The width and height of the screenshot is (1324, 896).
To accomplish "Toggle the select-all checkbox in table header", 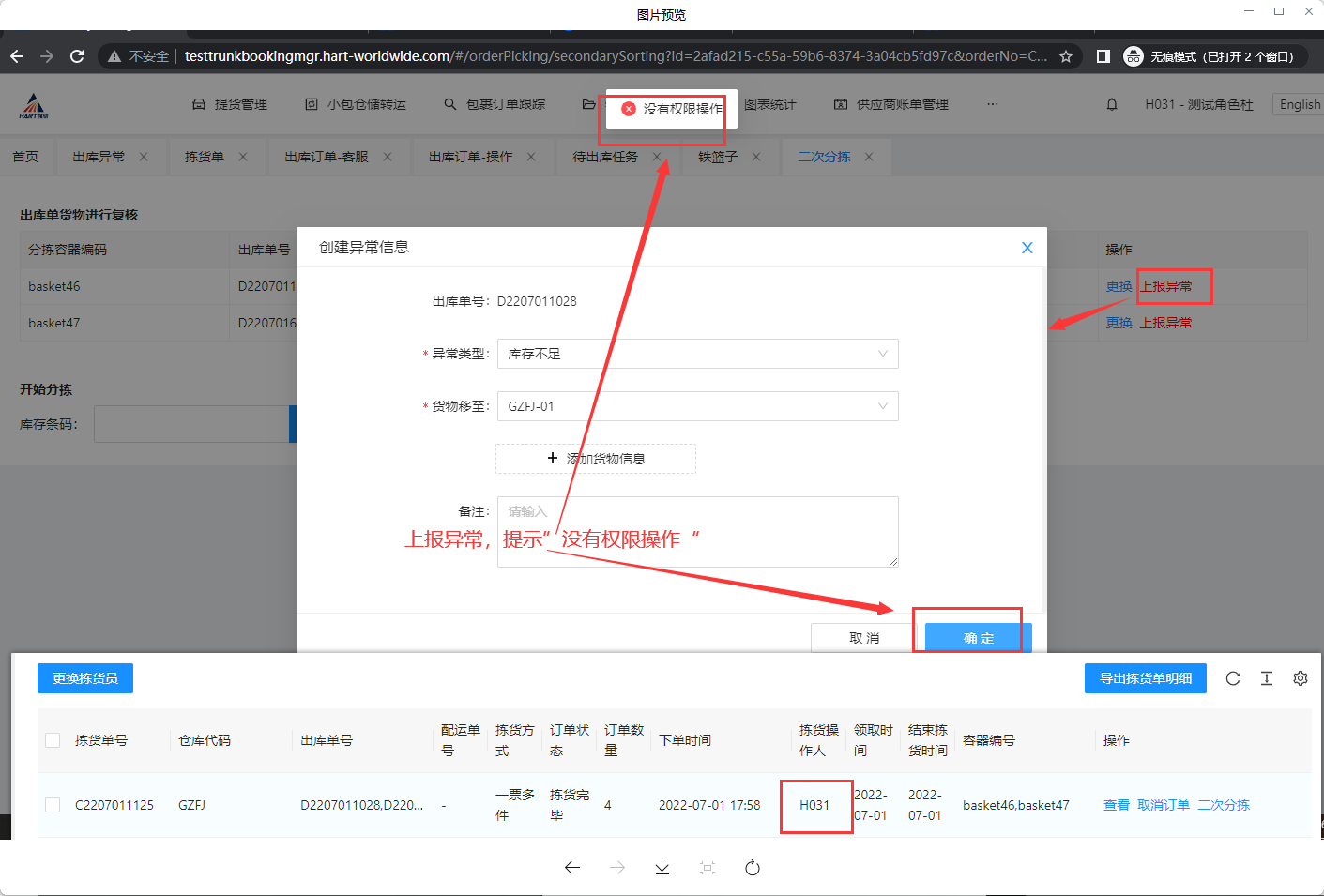I will click(53, 740).
